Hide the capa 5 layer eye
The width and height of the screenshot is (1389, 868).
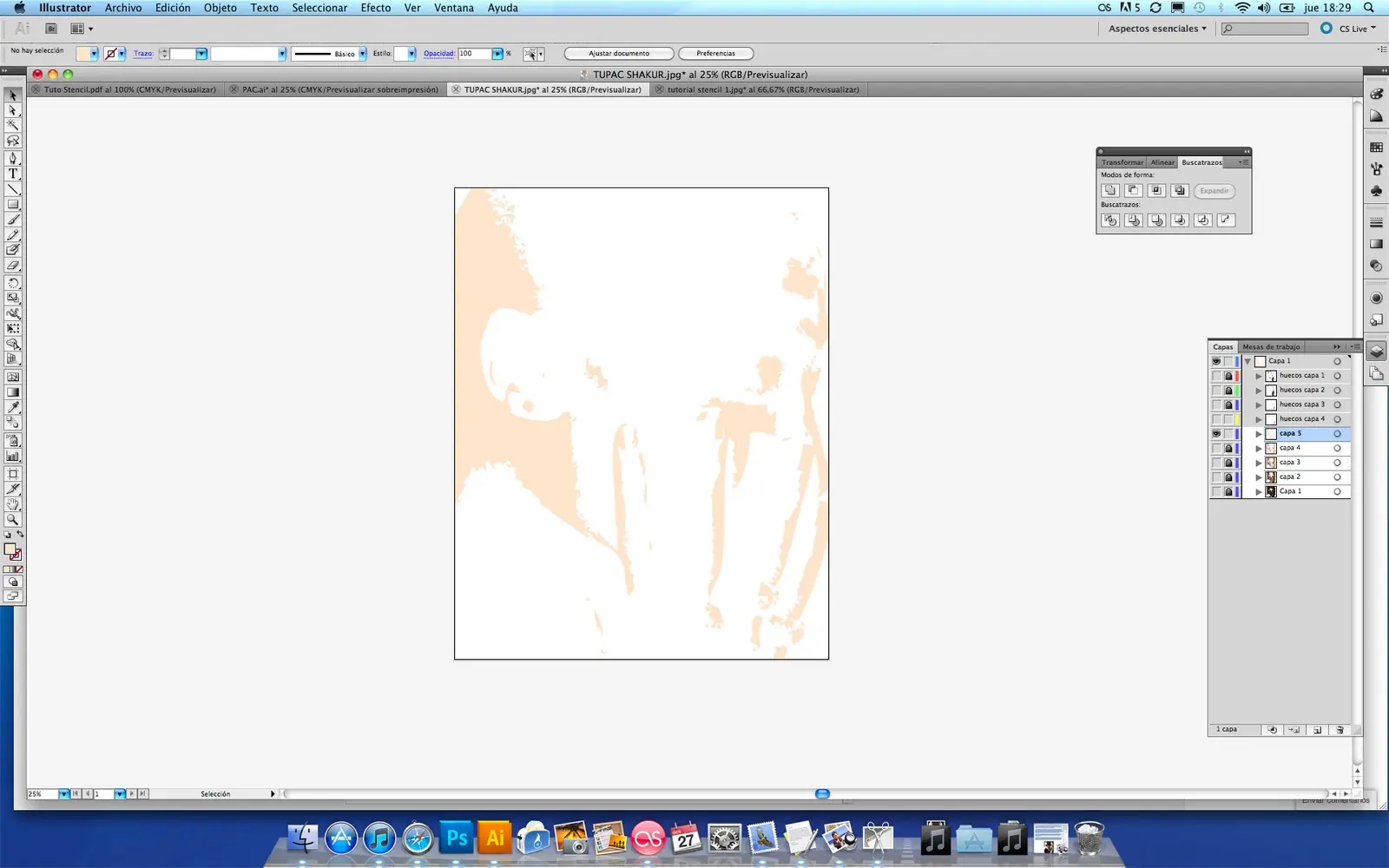coord(1216,433)
